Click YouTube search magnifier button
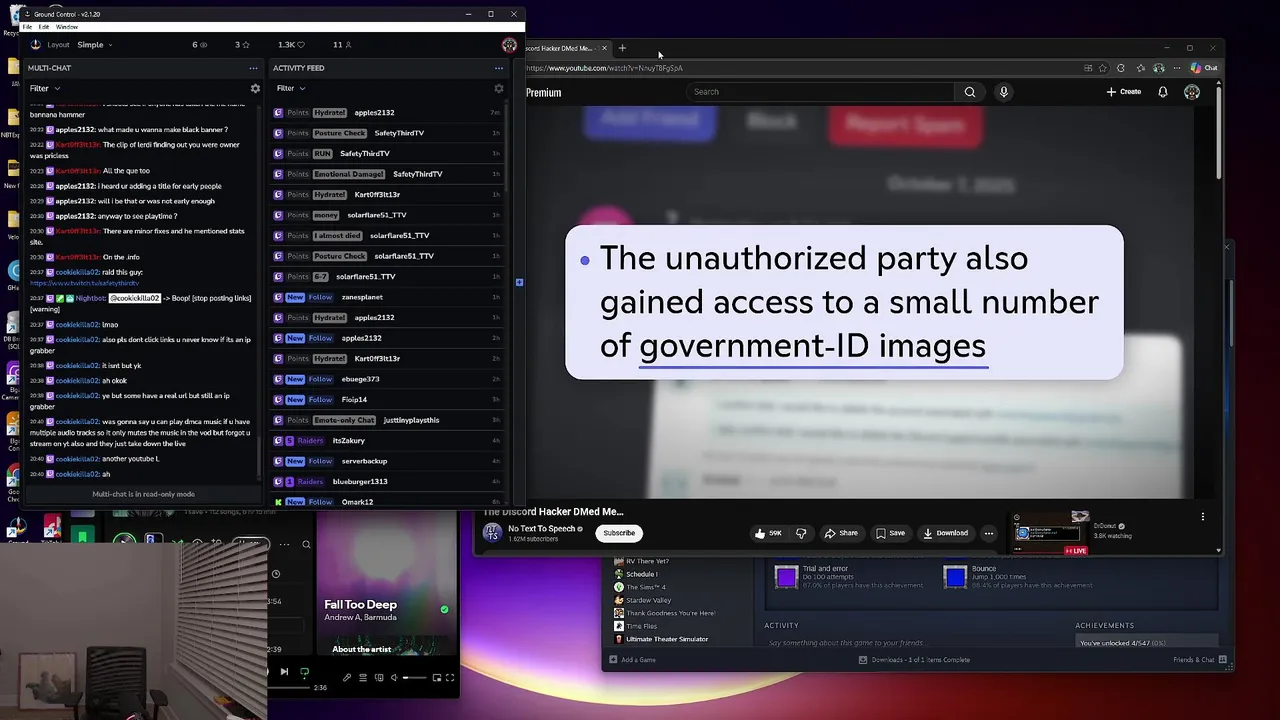 969,92
